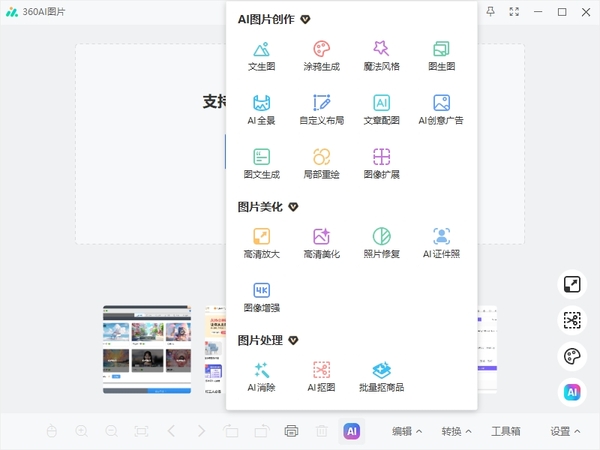Click the print icon in bottom toolbar

click(291, 431)
